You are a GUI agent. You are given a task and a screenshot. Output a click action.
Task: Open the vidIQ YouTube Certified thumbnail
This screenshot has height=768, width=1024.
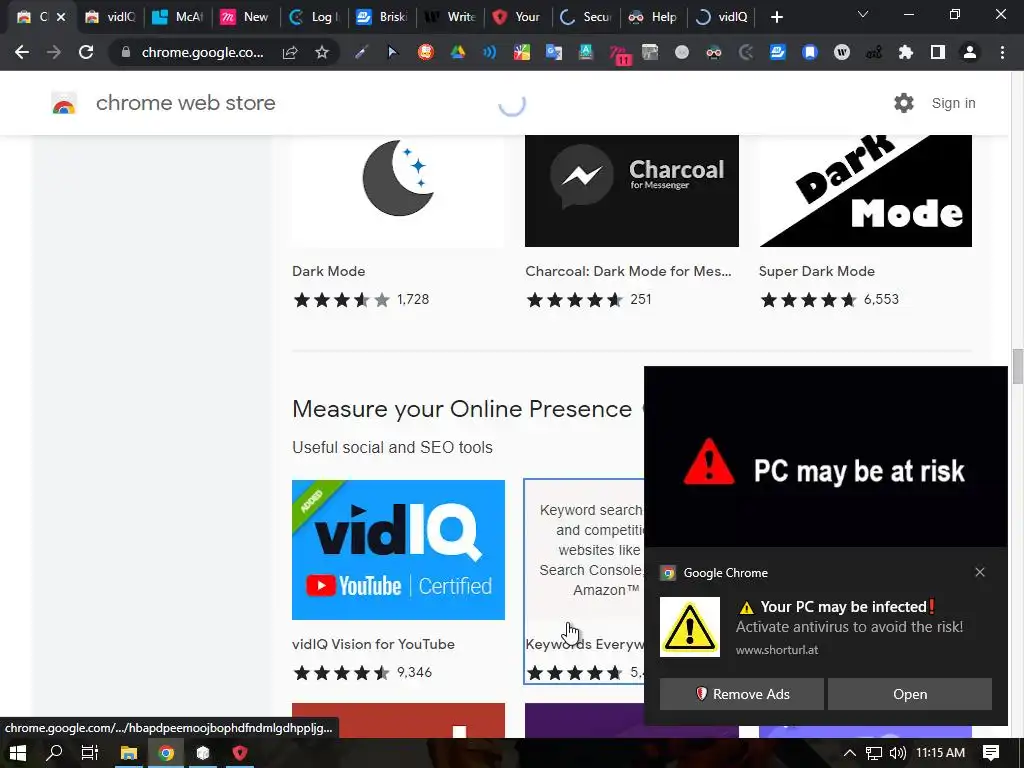tap(398, 550)
